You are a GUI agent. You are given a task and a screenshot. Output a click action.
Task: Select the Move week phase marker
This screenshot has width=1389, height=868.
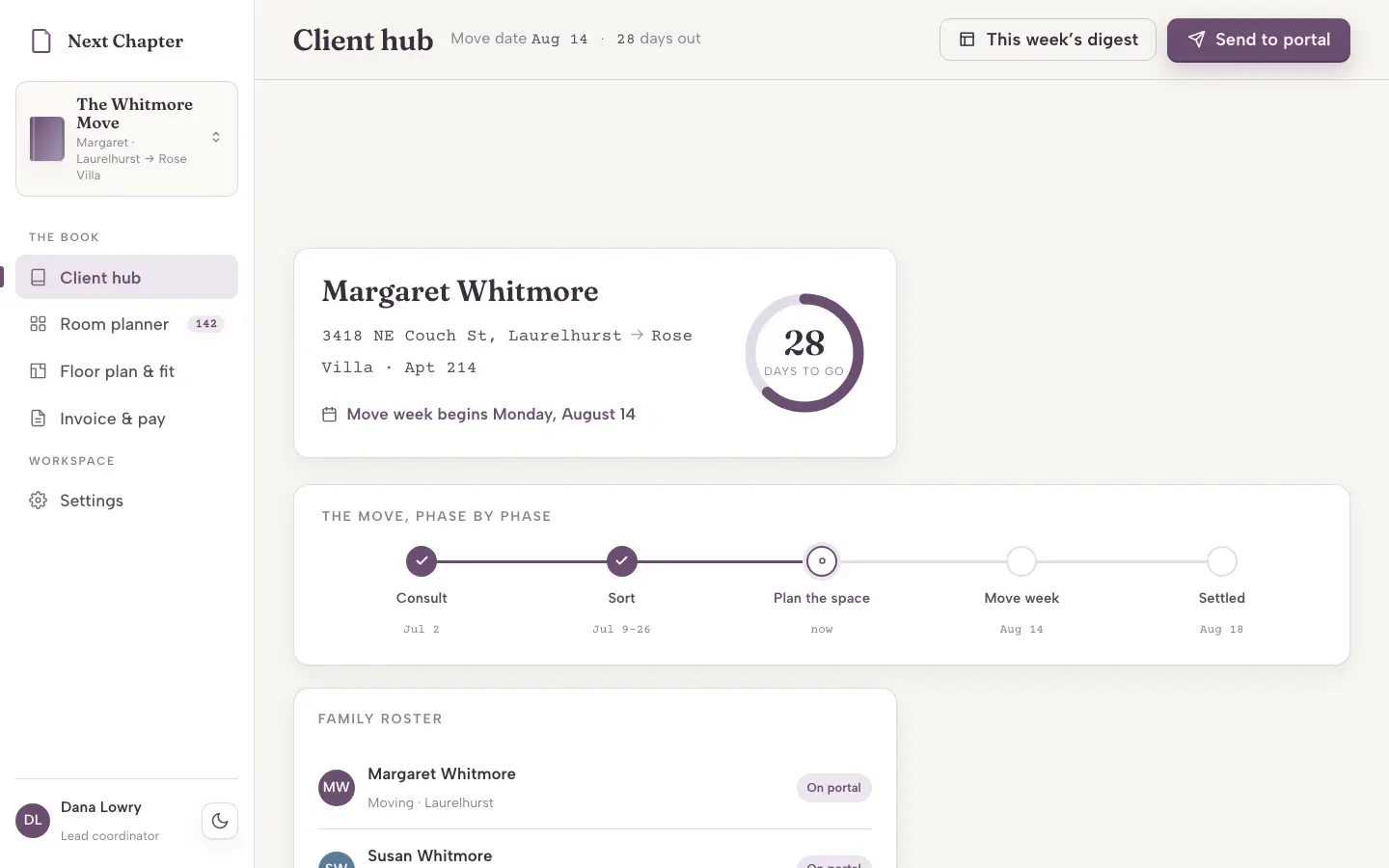[x=1021, y=560]
